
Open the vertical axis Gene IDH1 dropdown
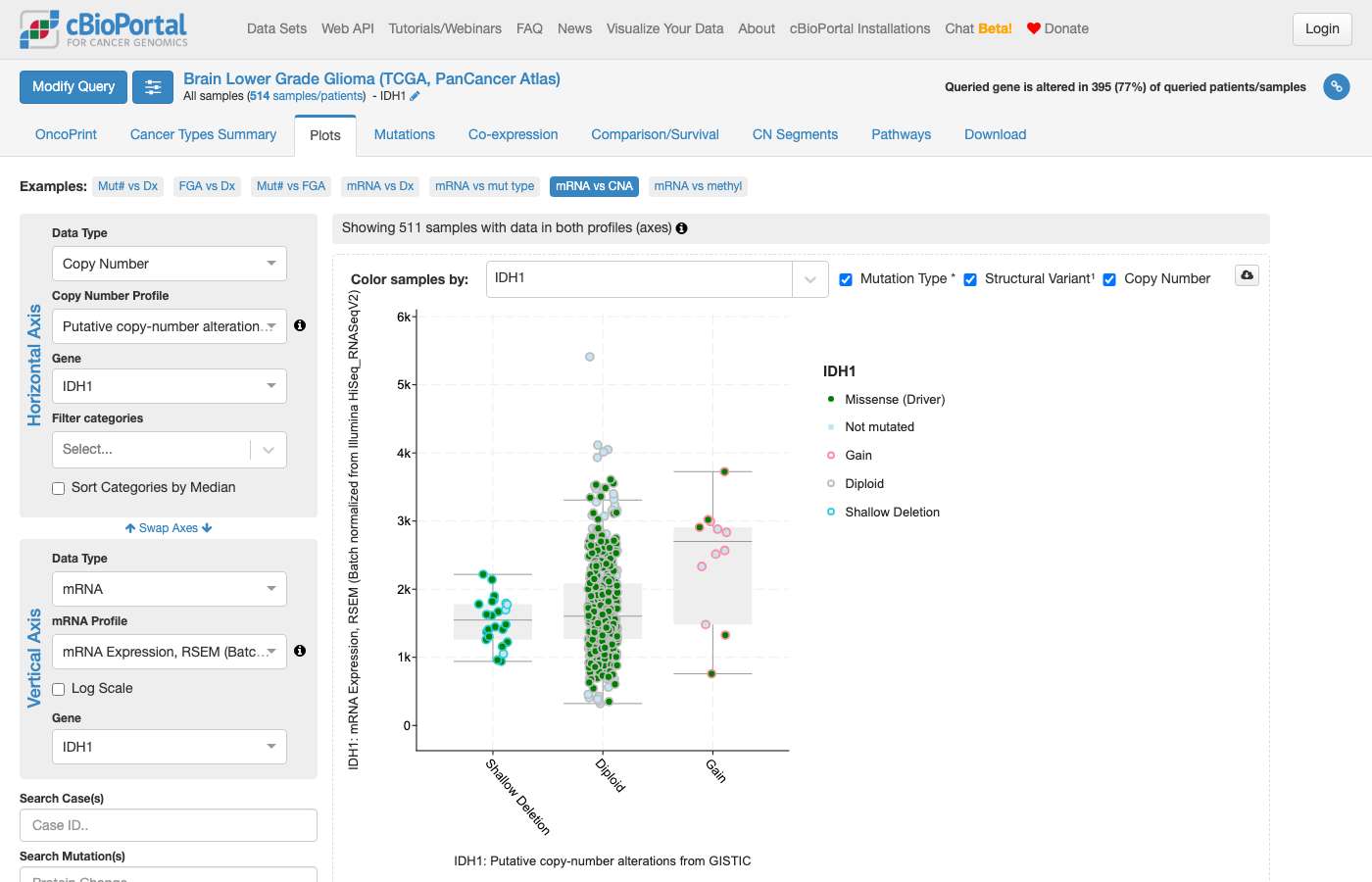pos(170,747)
